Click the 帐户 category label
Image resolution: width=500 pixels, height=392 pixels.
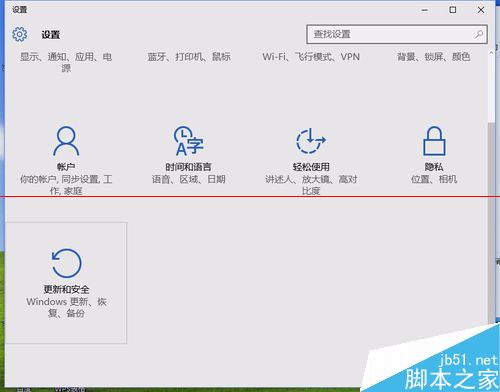[66, 167]
